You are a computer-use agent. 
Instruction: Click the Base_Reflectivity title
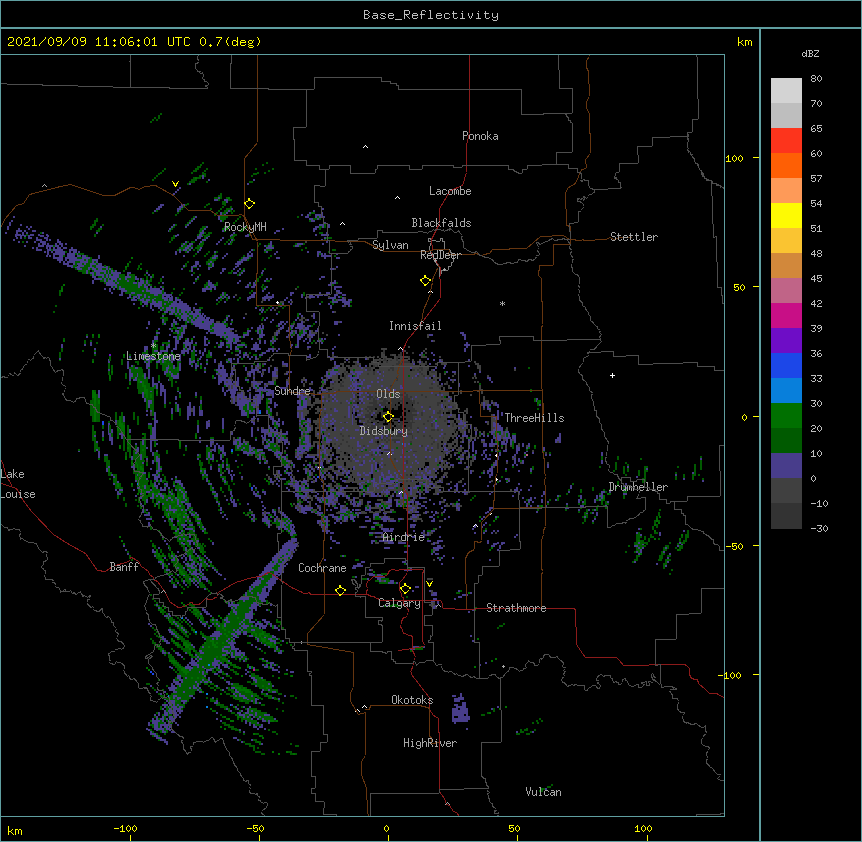click(x=431, y=15)
